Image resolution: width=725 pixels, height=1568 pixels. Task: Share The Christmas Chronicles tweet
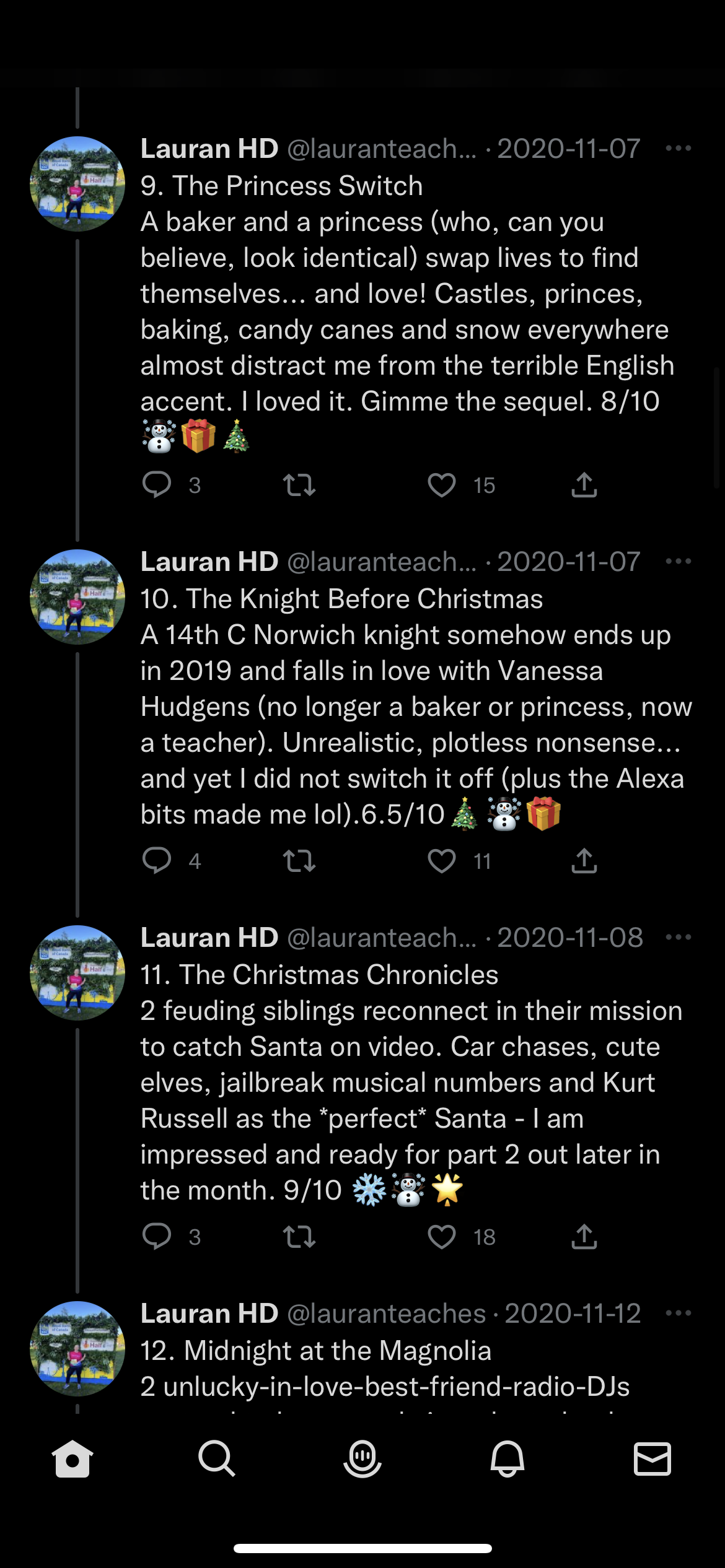[x=584, y=1237]
